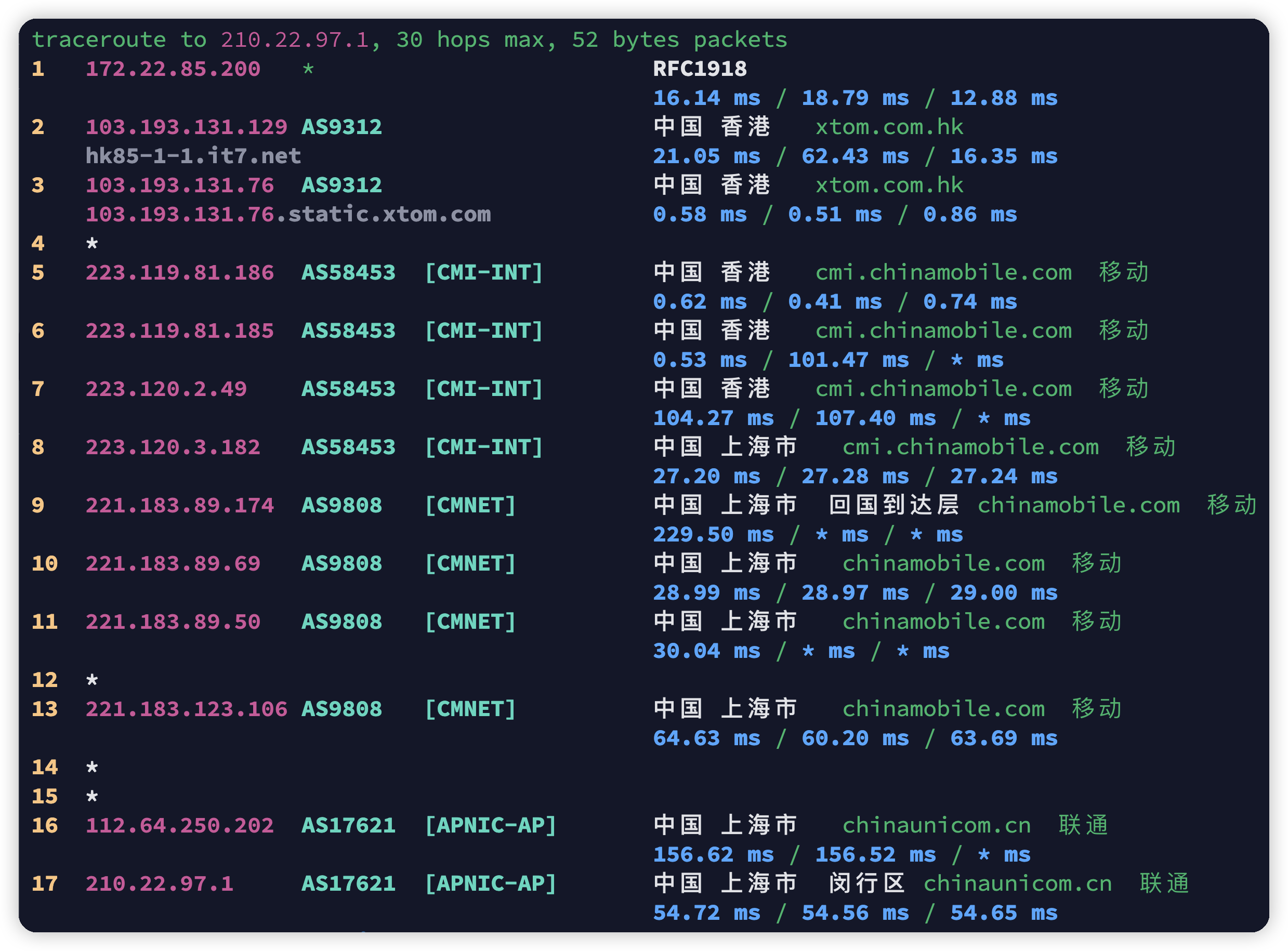The height and width of the screenshot is (951, 1288).
Task: Click the asterisk on hop 4
Action: point(91,244)
